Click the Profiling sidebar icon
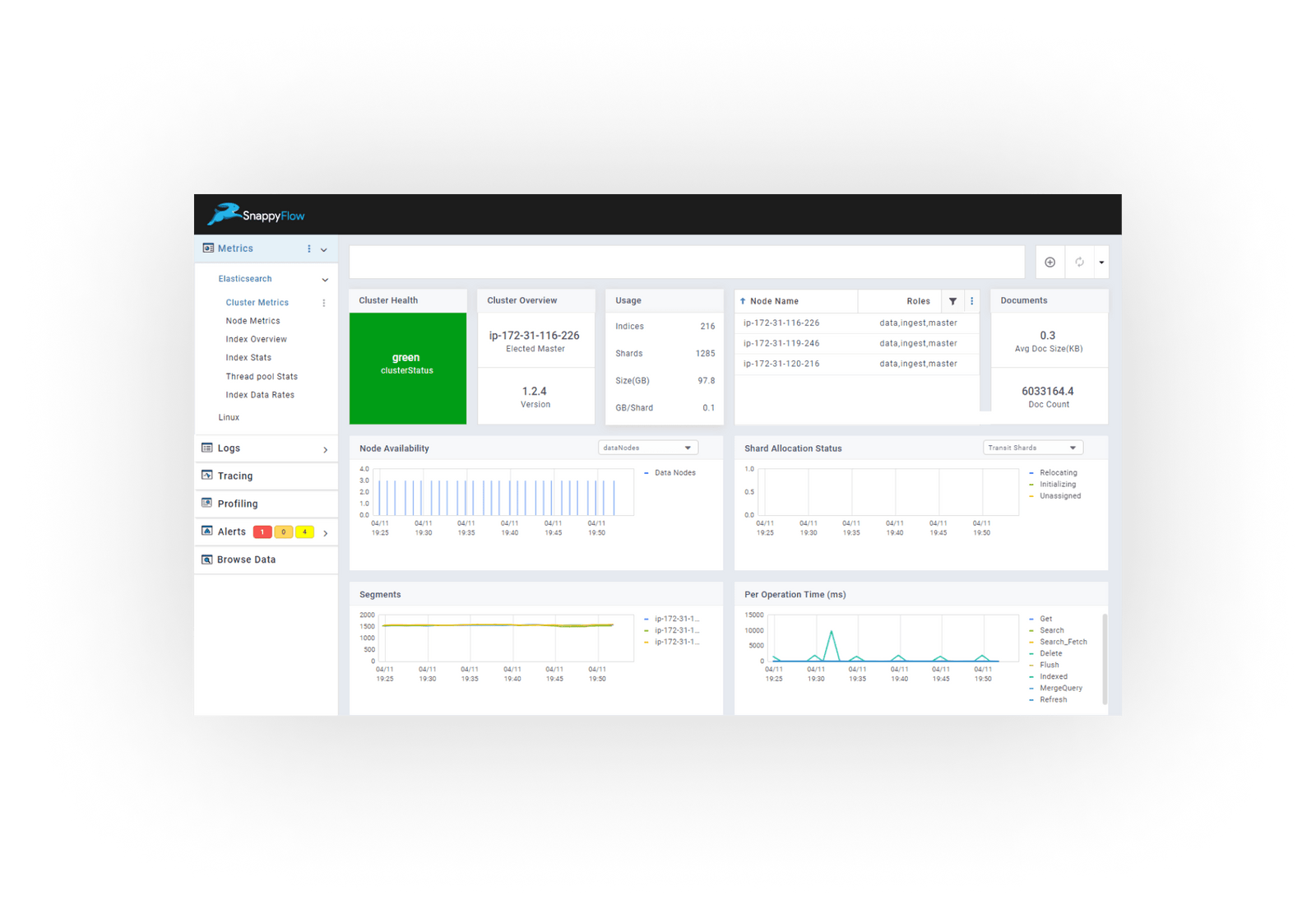The image size is (1316, 910). coord(206,503)
